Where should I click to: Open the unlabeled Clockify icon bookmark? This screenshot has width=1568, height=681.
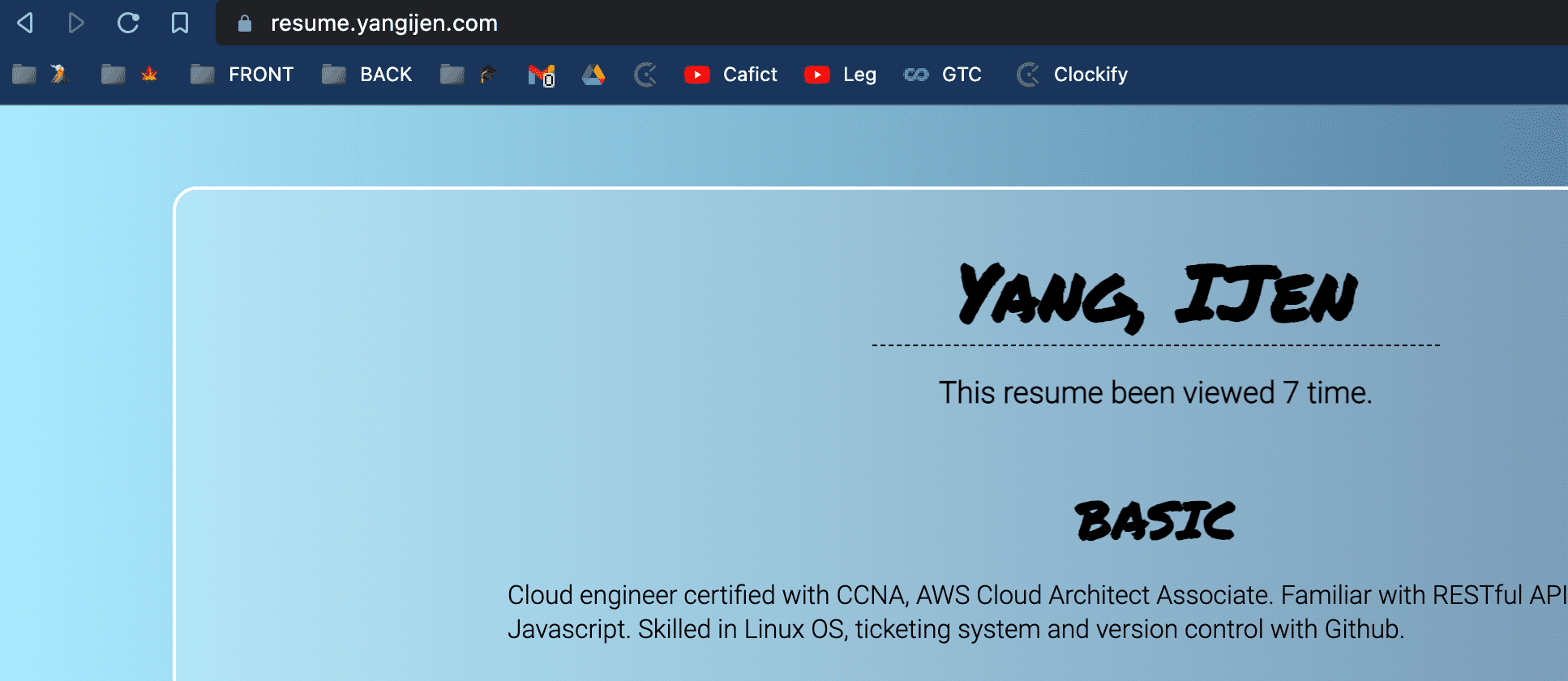(x=645, y=75)
